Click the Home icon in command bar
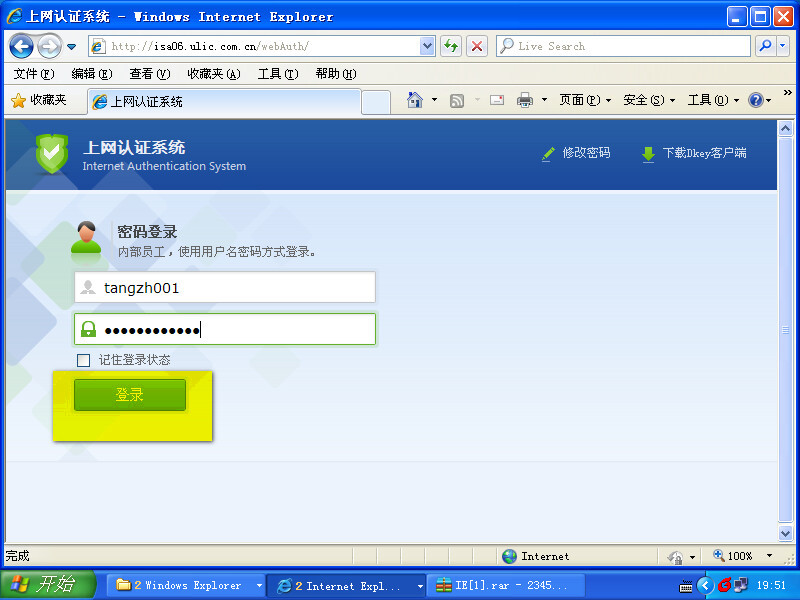 coord(415,100)
